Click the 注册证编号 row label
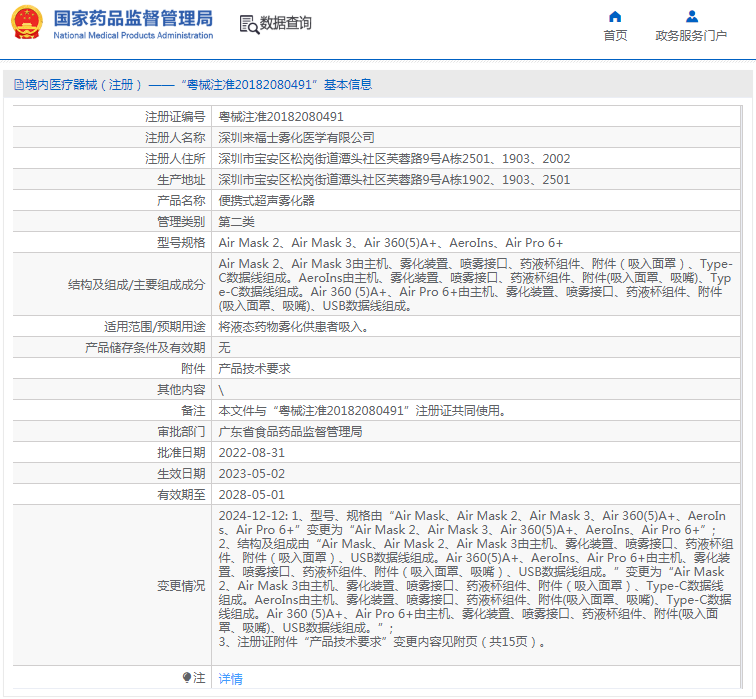This screenshot has width=756, height=699. (175, 117)
